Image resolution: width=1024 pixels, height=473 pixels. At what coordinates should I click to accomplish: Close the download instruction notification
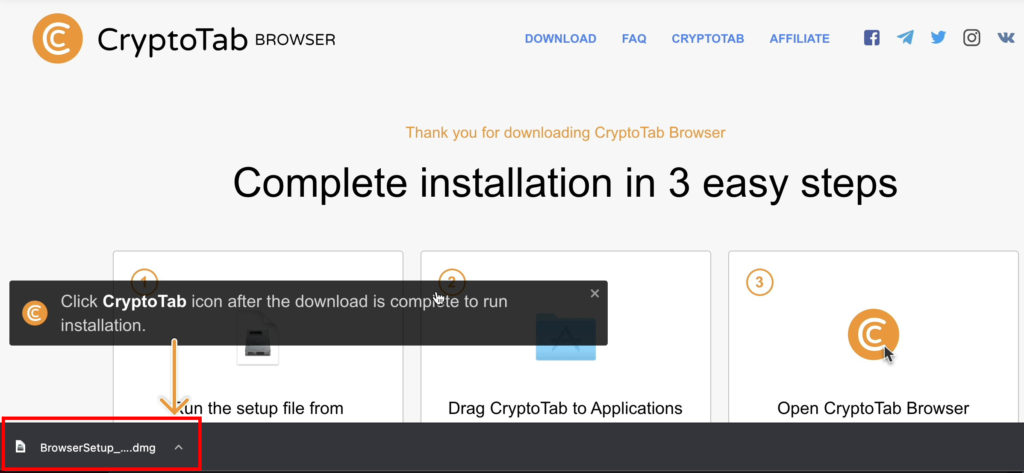(x=594, y=293)
